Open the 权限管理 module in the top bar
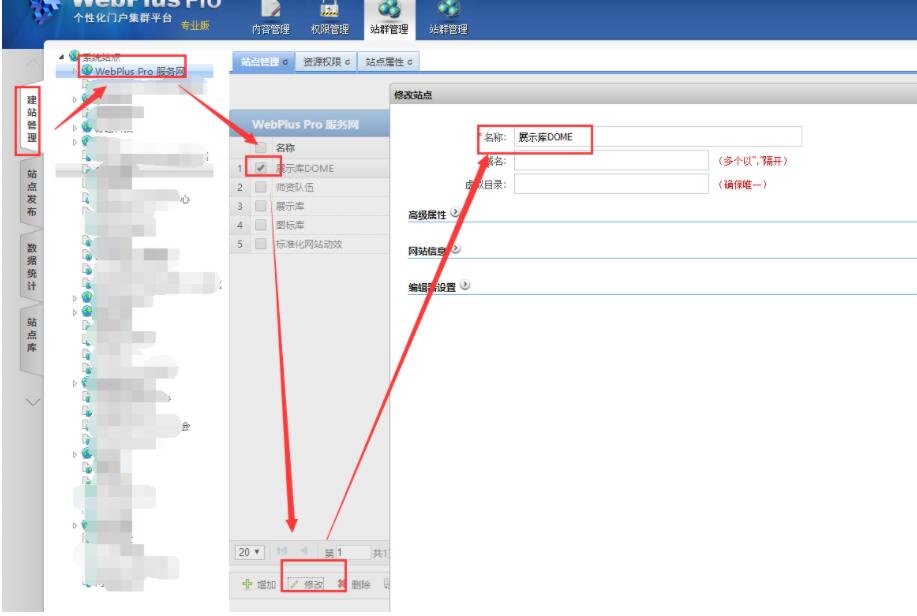 pyautogui.click(x=330, y=20)
